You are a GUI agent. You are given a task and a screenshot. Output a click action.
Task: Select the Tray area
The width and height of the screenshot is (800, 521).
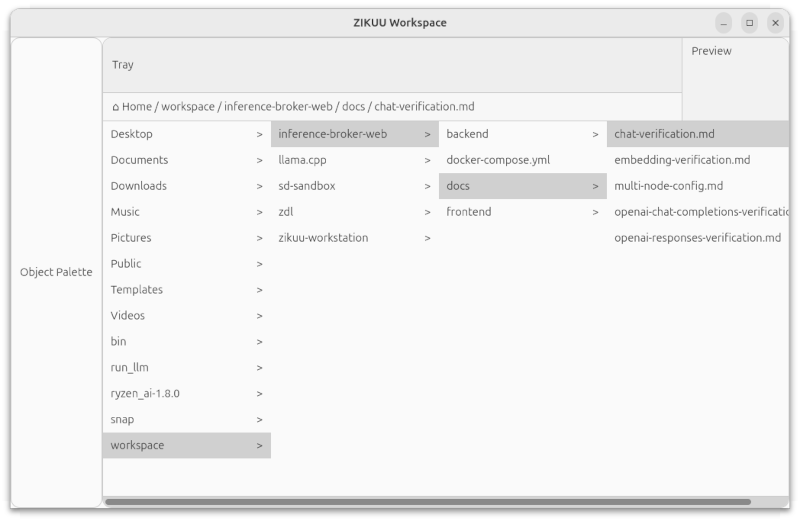tap(392, 65)
